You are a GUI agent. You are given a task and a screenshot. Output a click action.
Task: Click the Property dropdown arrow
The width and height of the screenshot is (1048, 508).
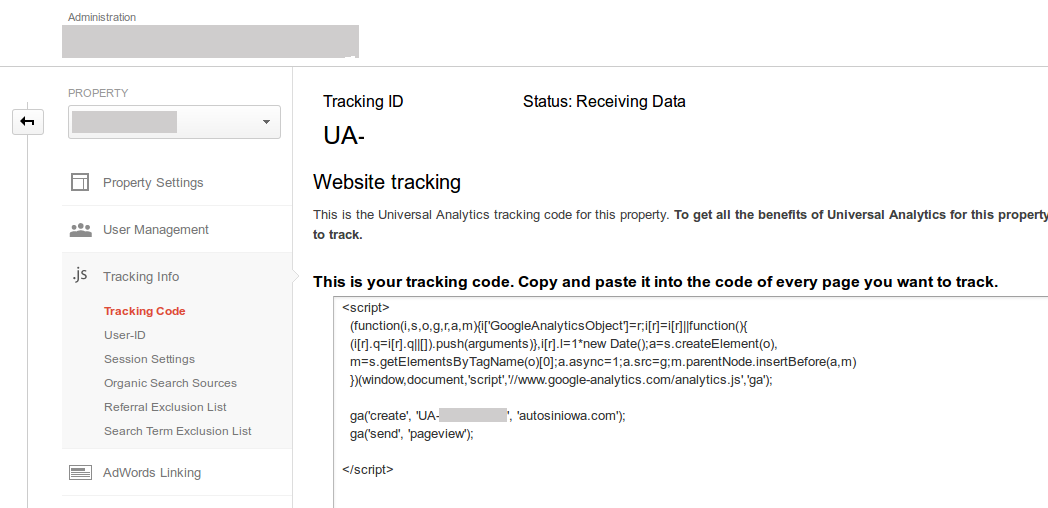click(266, 123)
